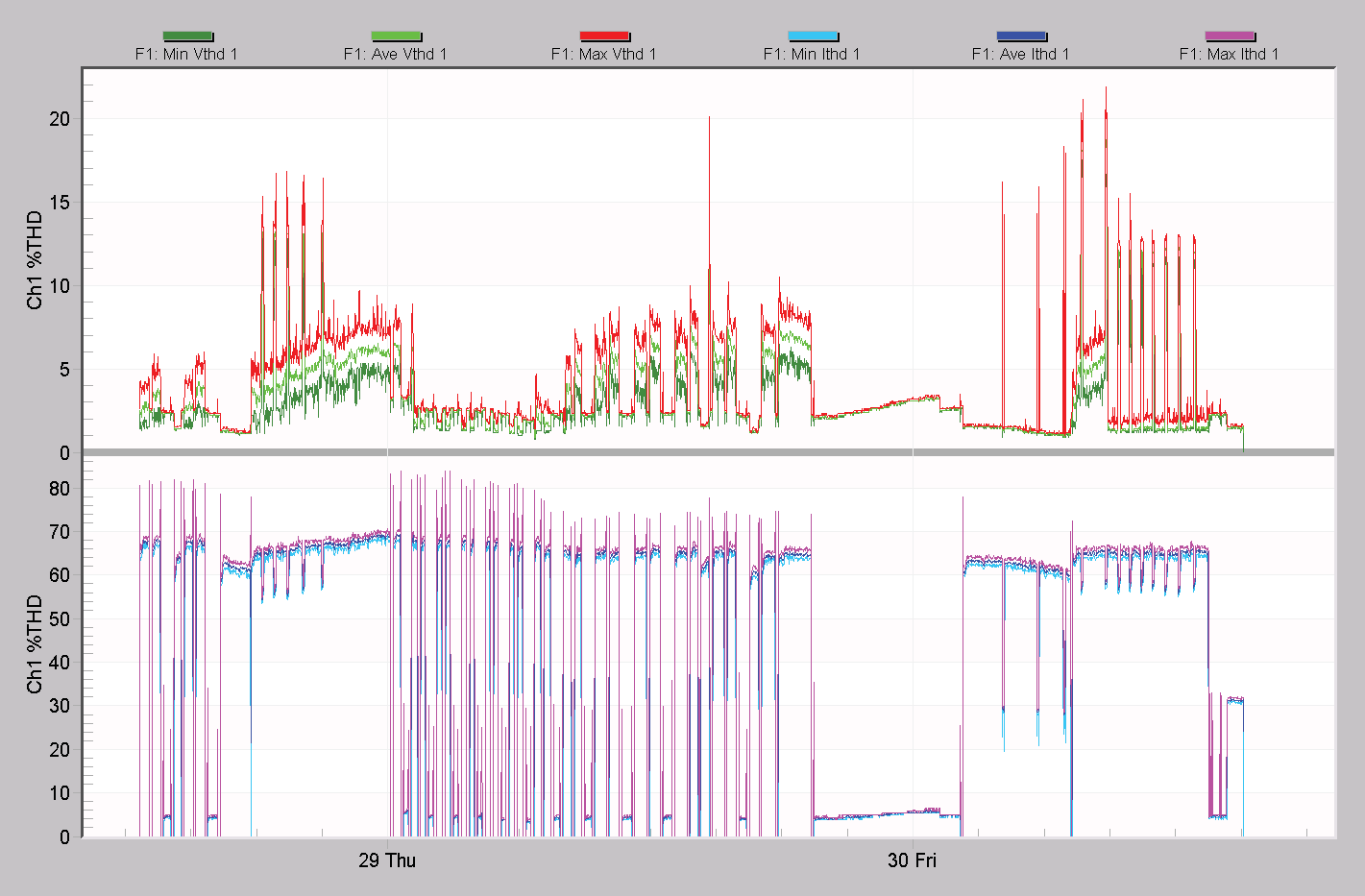Select the lower Ch1 %THD axis label

click(35, 643)
